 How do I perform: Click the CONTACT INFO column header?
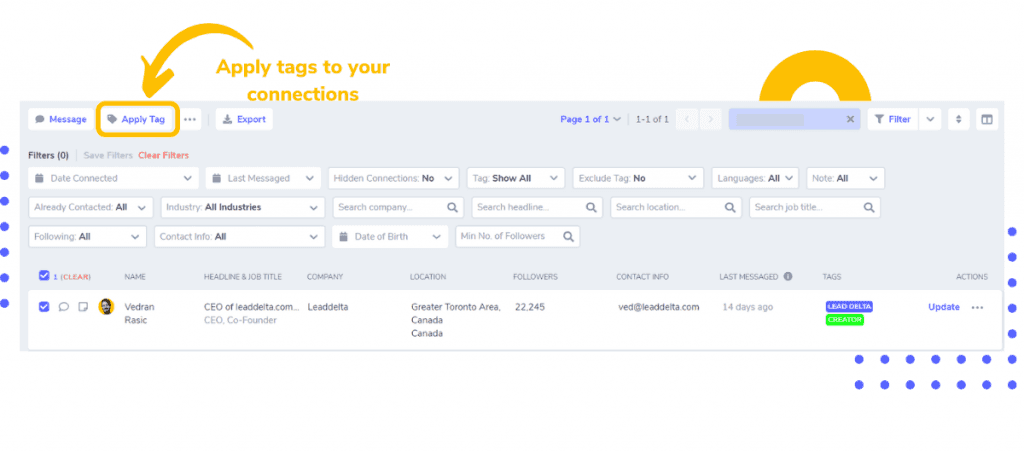coord(643,277)
